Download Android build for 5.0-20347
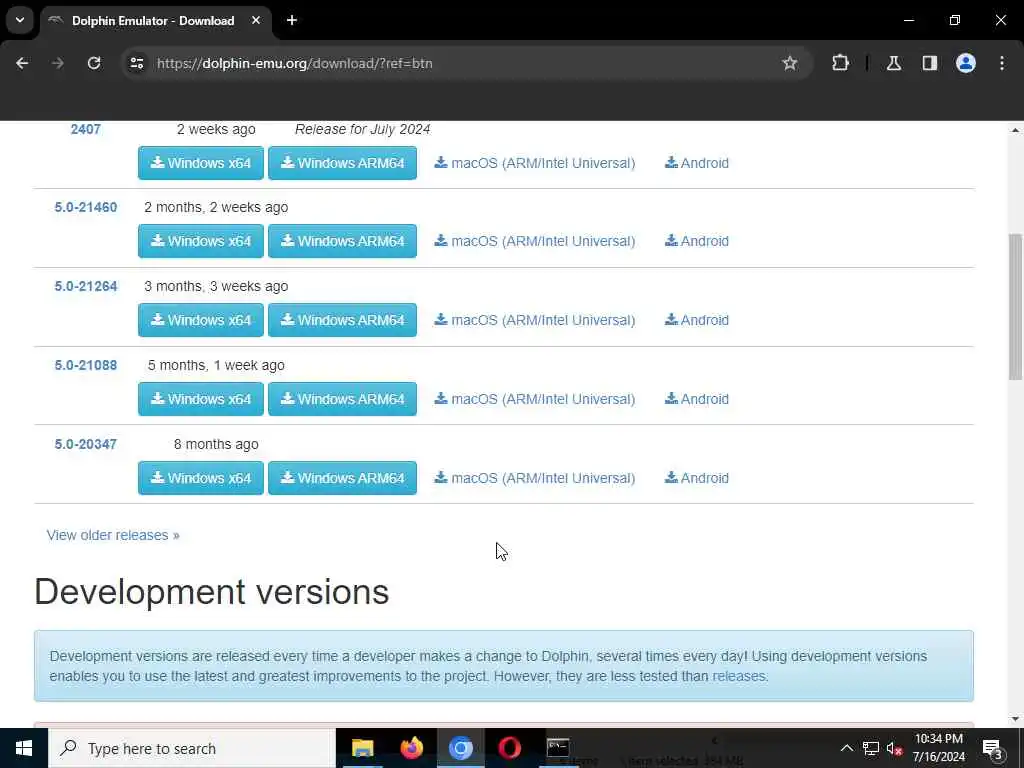1024x768 pixels. (697, 478)
